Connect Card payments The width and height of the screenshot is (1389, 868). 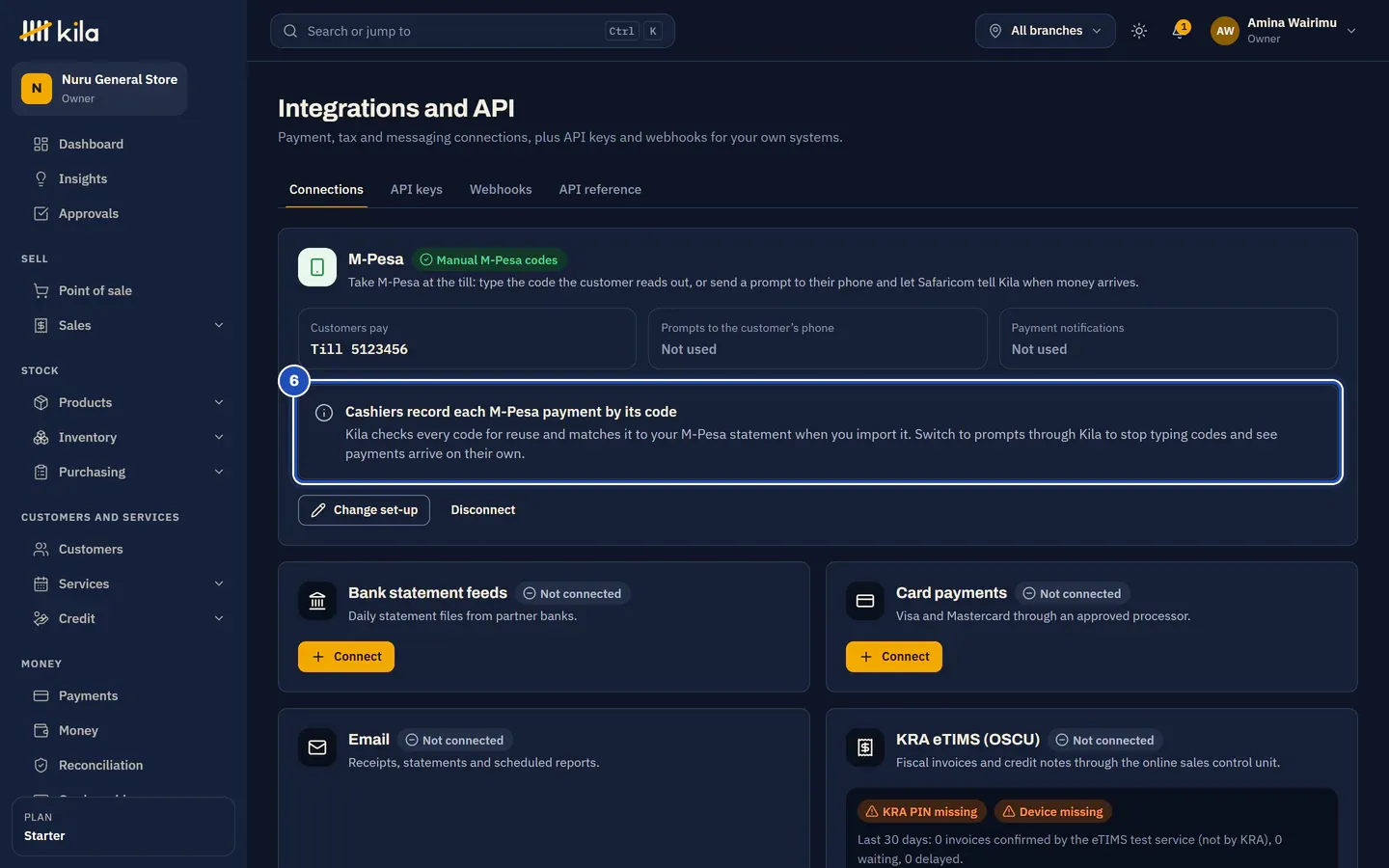[894, 657]
